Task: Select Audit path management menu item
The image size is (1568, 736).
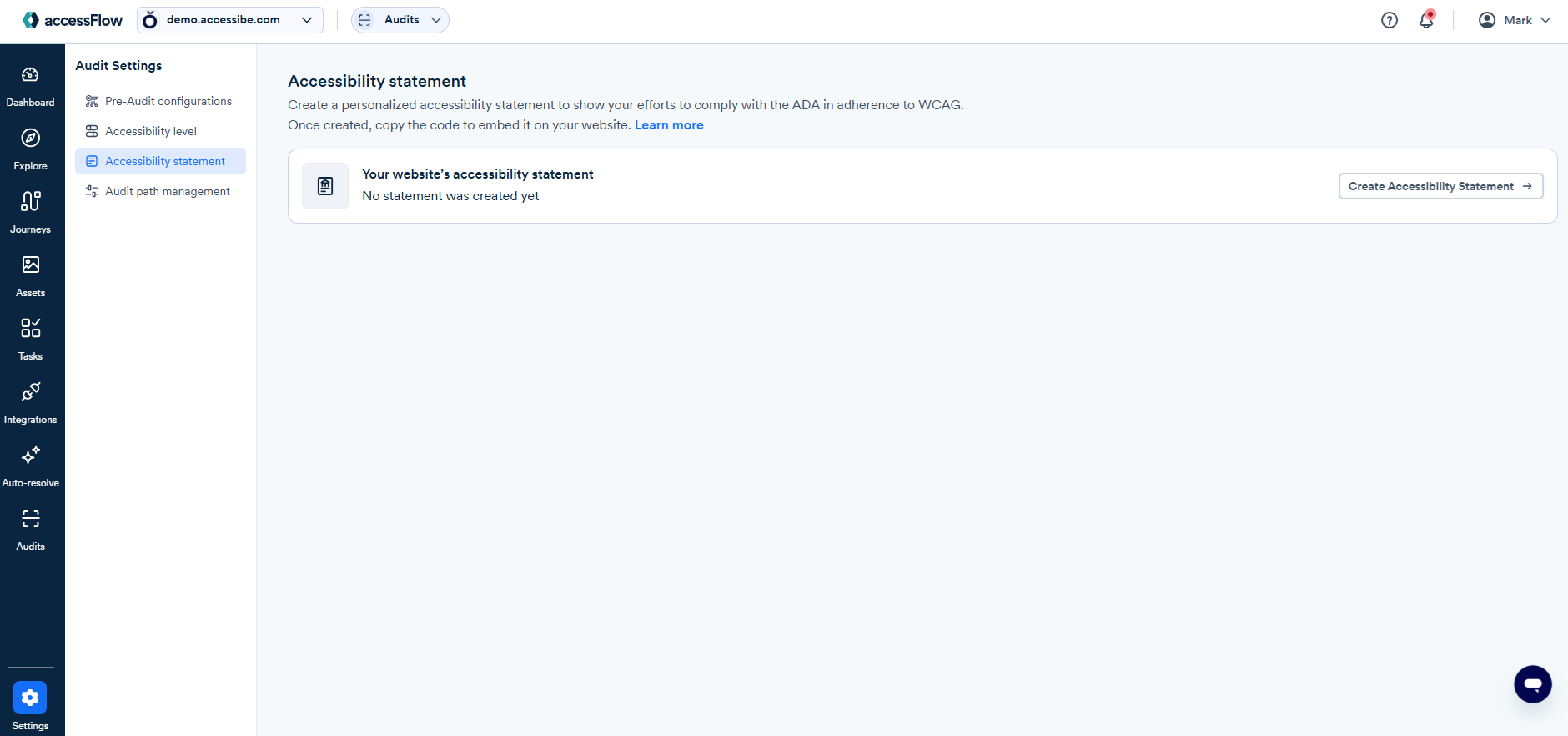Action: (160, 191)
